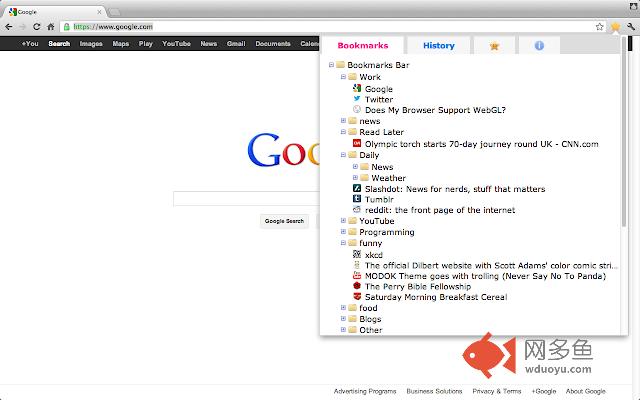The width and height of the screenshot is (640, 400).
Task: Expand the food folder
Action: click(343, 307)
